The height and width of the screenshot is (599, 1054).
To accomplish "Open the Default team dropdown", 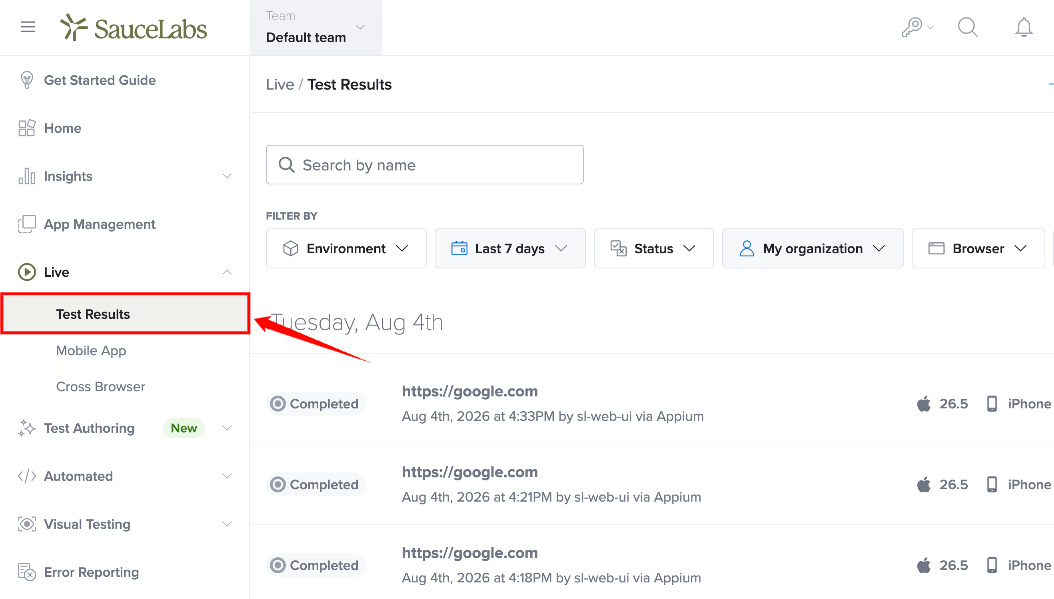I will coord(315,28).
